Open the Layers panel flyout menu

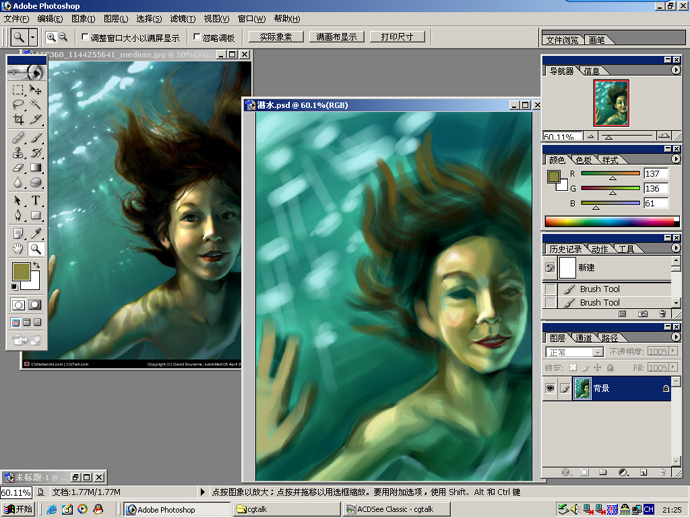[x=675, y=337]
